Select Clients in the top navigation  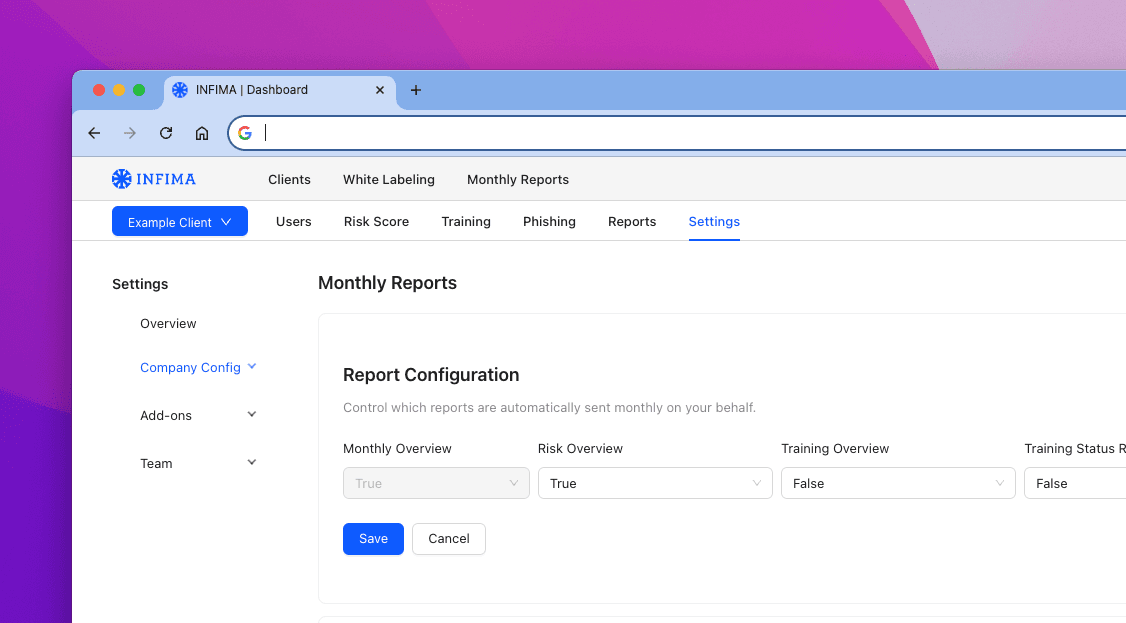tap(289, 179)
